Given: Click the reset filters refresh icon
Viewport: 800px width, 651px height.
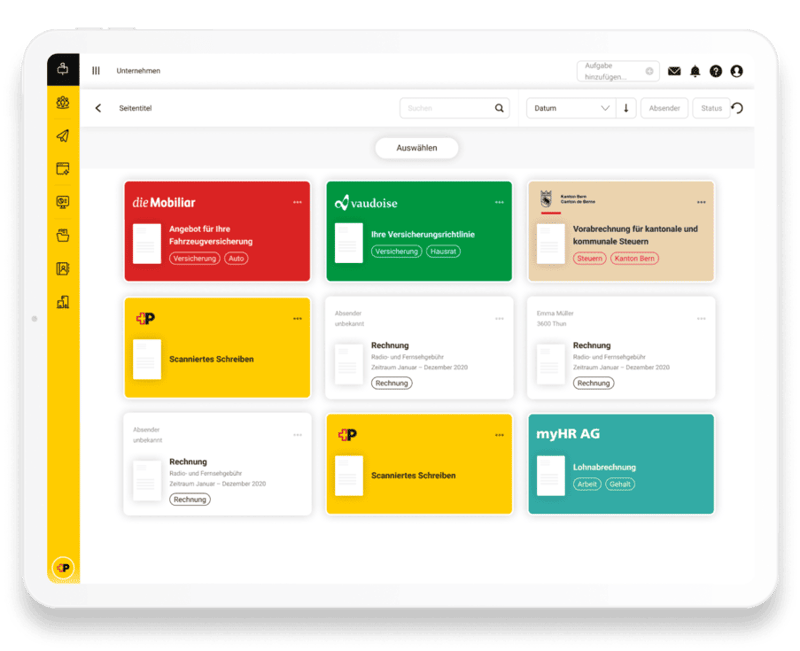Looking at the screenshot, I should pos(737,108).
